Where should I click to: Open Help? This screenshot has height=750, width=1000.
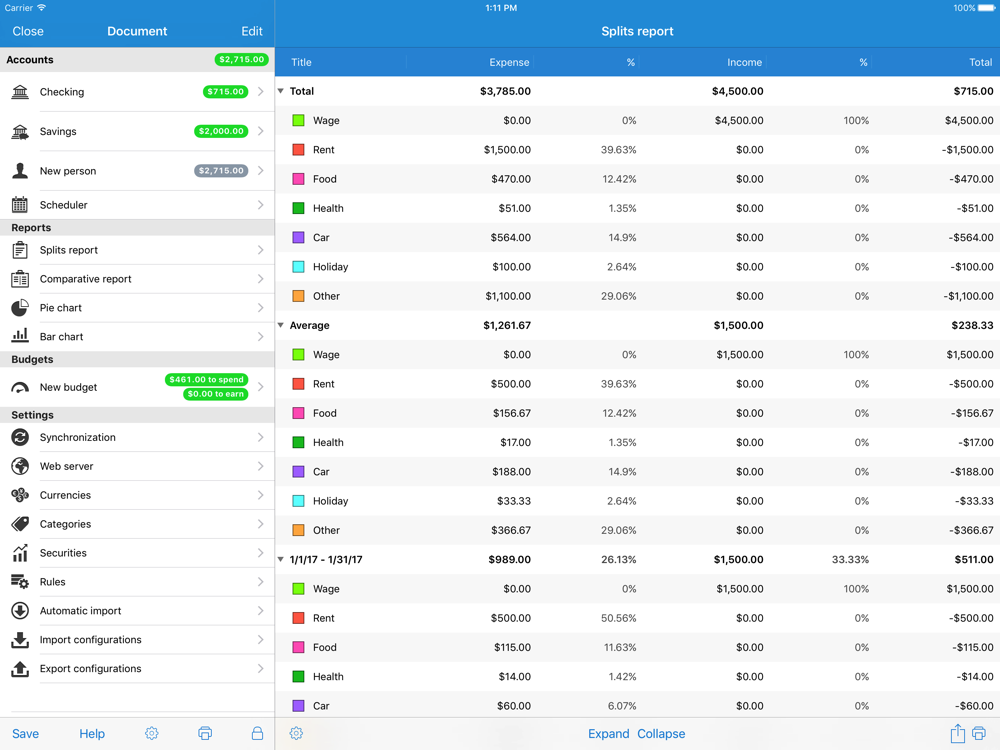coord(92,733)
